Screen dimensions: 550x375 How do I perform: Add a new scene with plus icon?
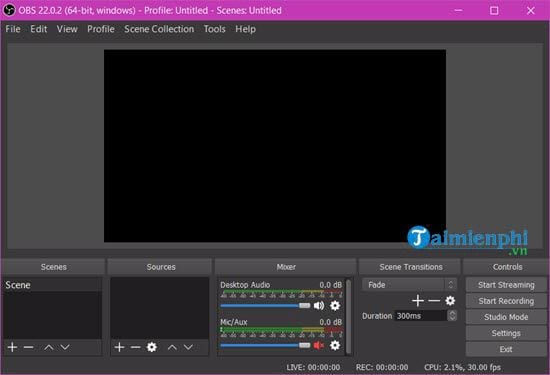[13, 347]
